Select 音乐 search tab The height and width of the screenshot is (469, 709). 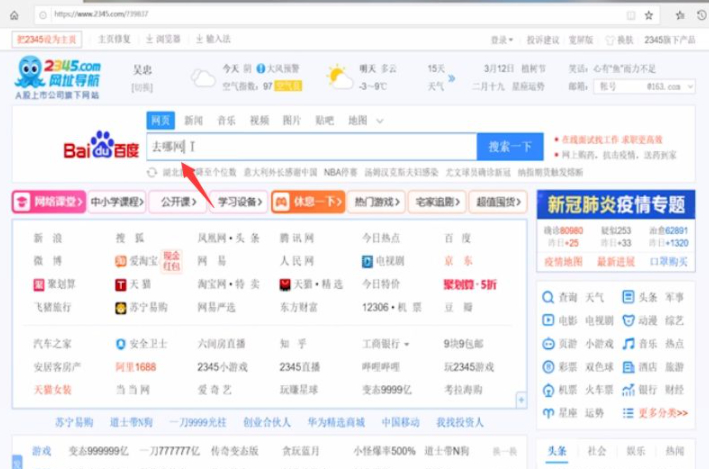(227, 120)
